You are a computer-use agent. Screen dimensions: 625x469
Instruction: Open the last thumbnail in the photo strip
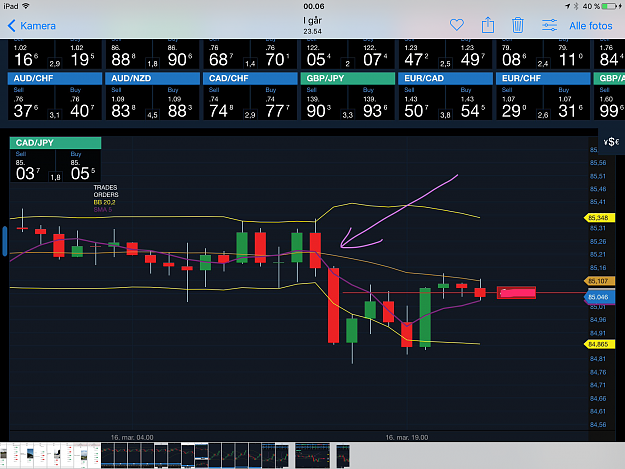pyautogui.click(x=343, y=456)
